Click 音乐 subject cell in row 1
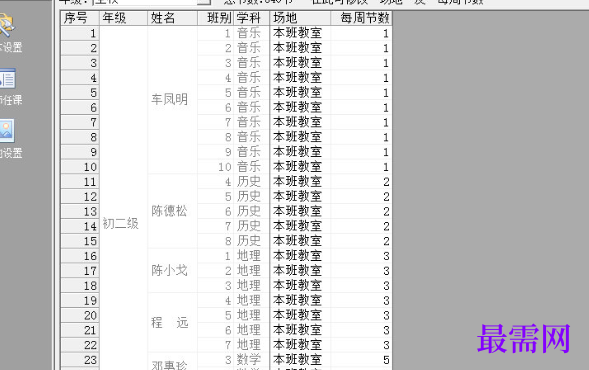This screenshot has width=589, height=370. [252, 33]
